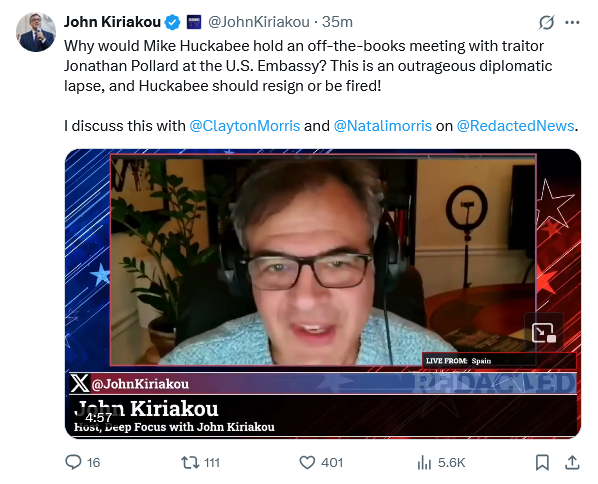This screenshot has height=484, width=598.
Task: Click the share upload icon
Action: pos(572,462)
